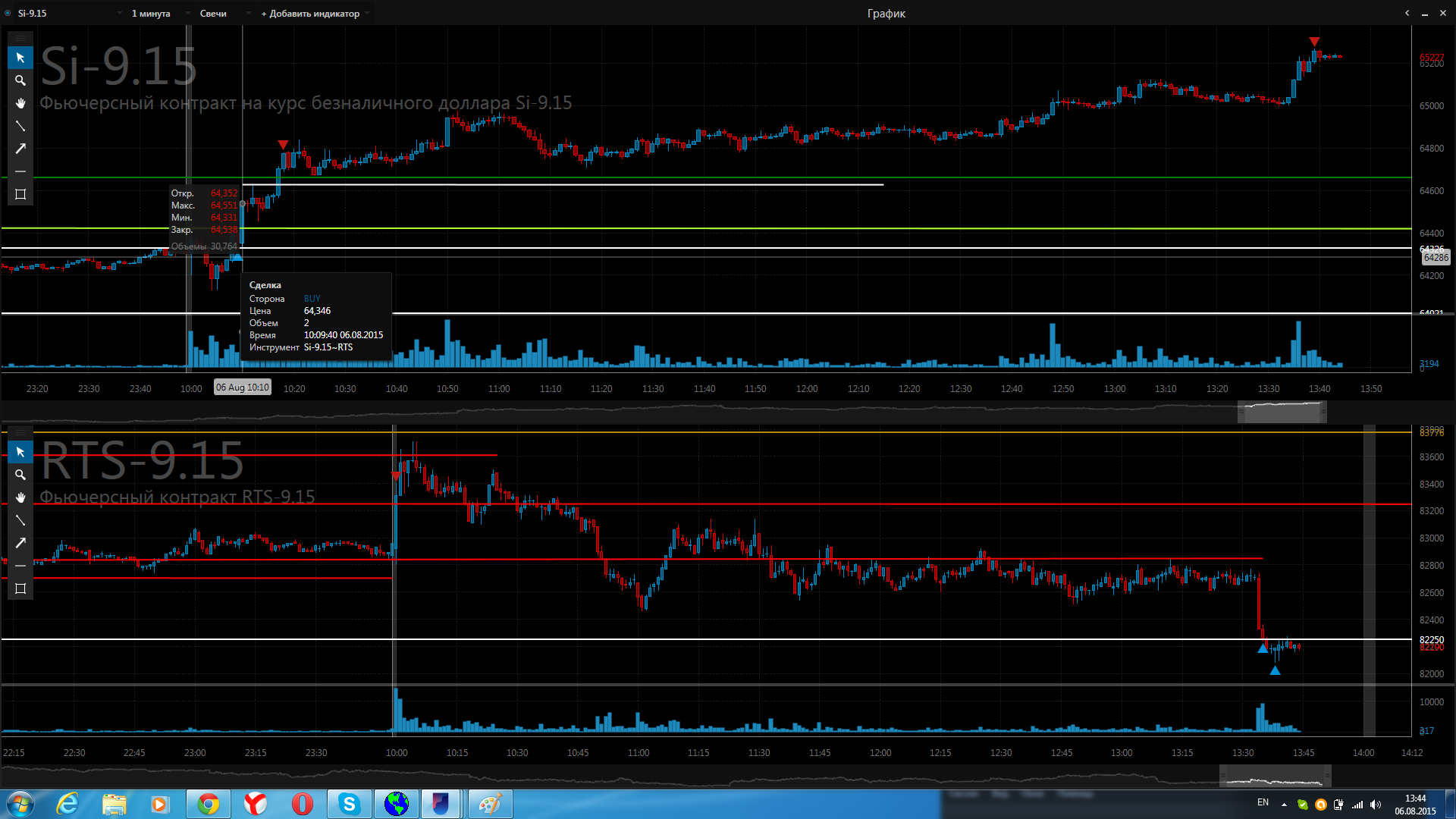1456x819 pixels.
Task: Click the sell marker triangle near 10:17 on Si chart
Action: (283, 144)
